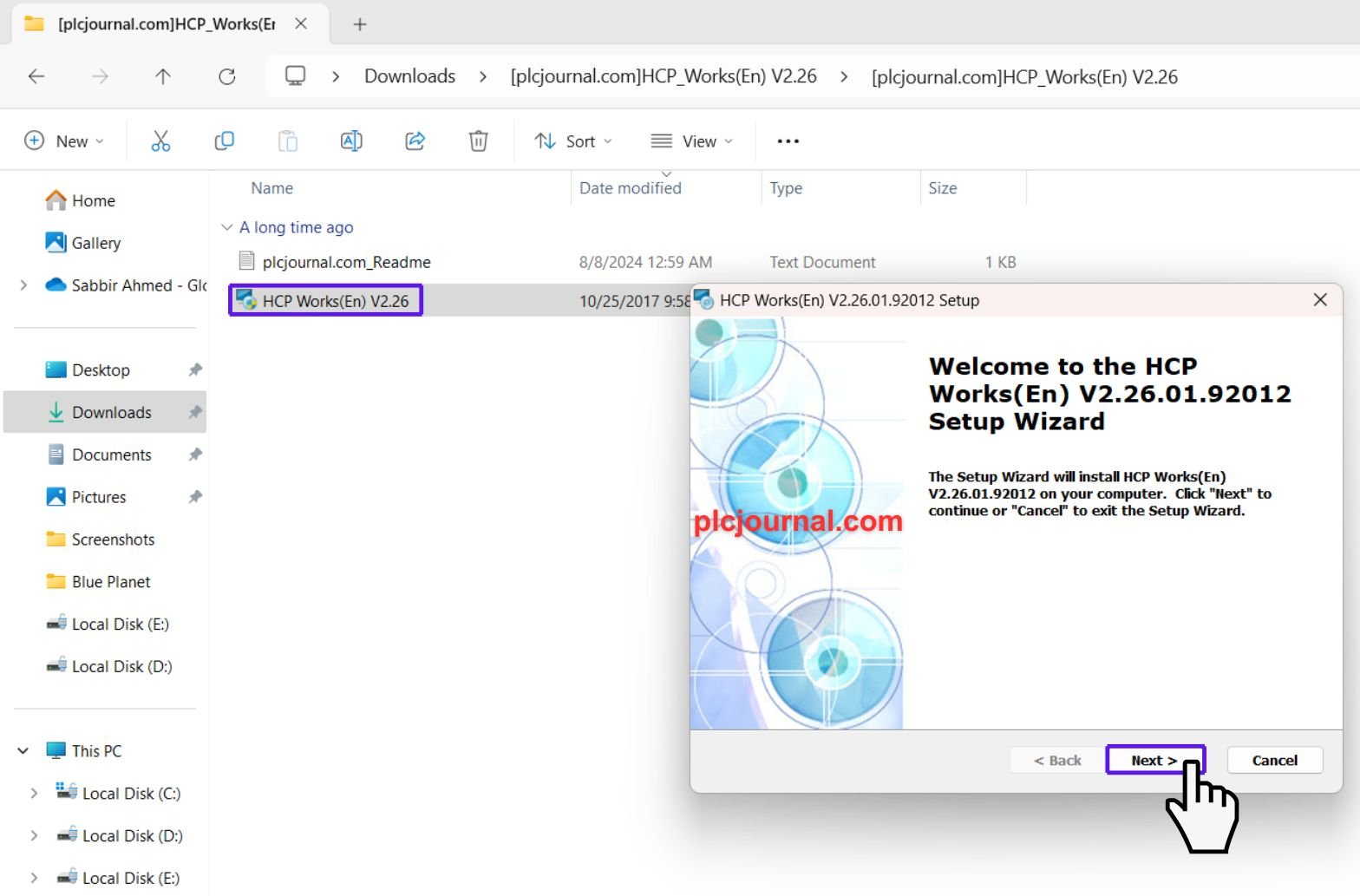The width and height of the screenshot is (1360, 896).
Task: Click the Next button in Setup Wizard
Action: 1155,760
